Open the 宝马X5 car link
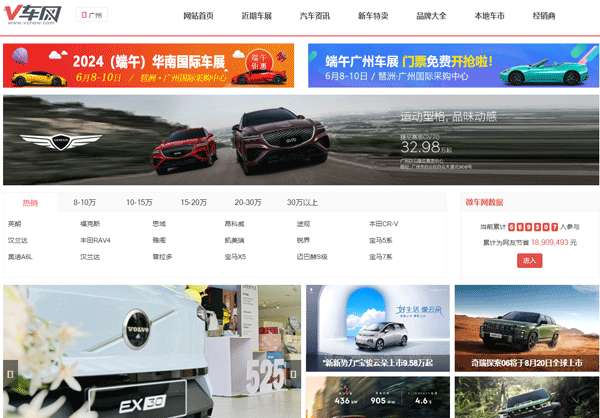 click(235, 257)
